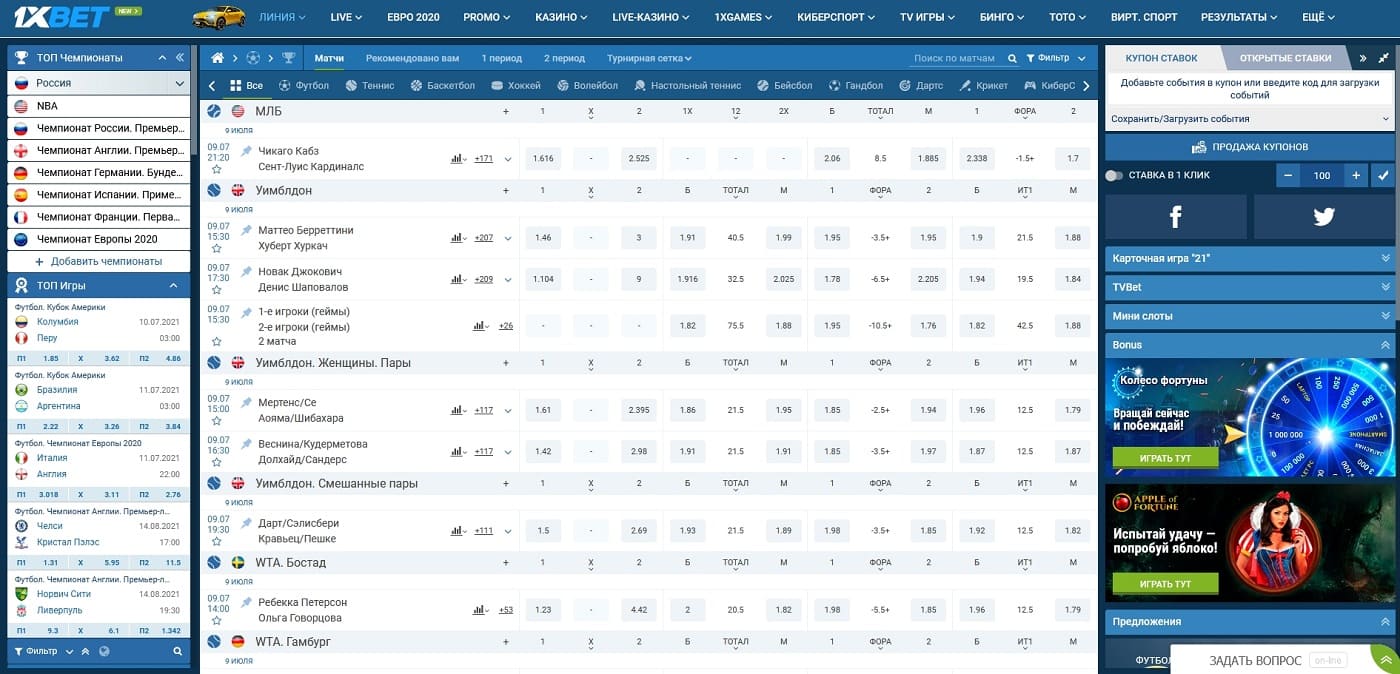Open Сохранить/Загрузить события dropdown
This screenshot has height=674, width=1400.
click(1250, 119)
